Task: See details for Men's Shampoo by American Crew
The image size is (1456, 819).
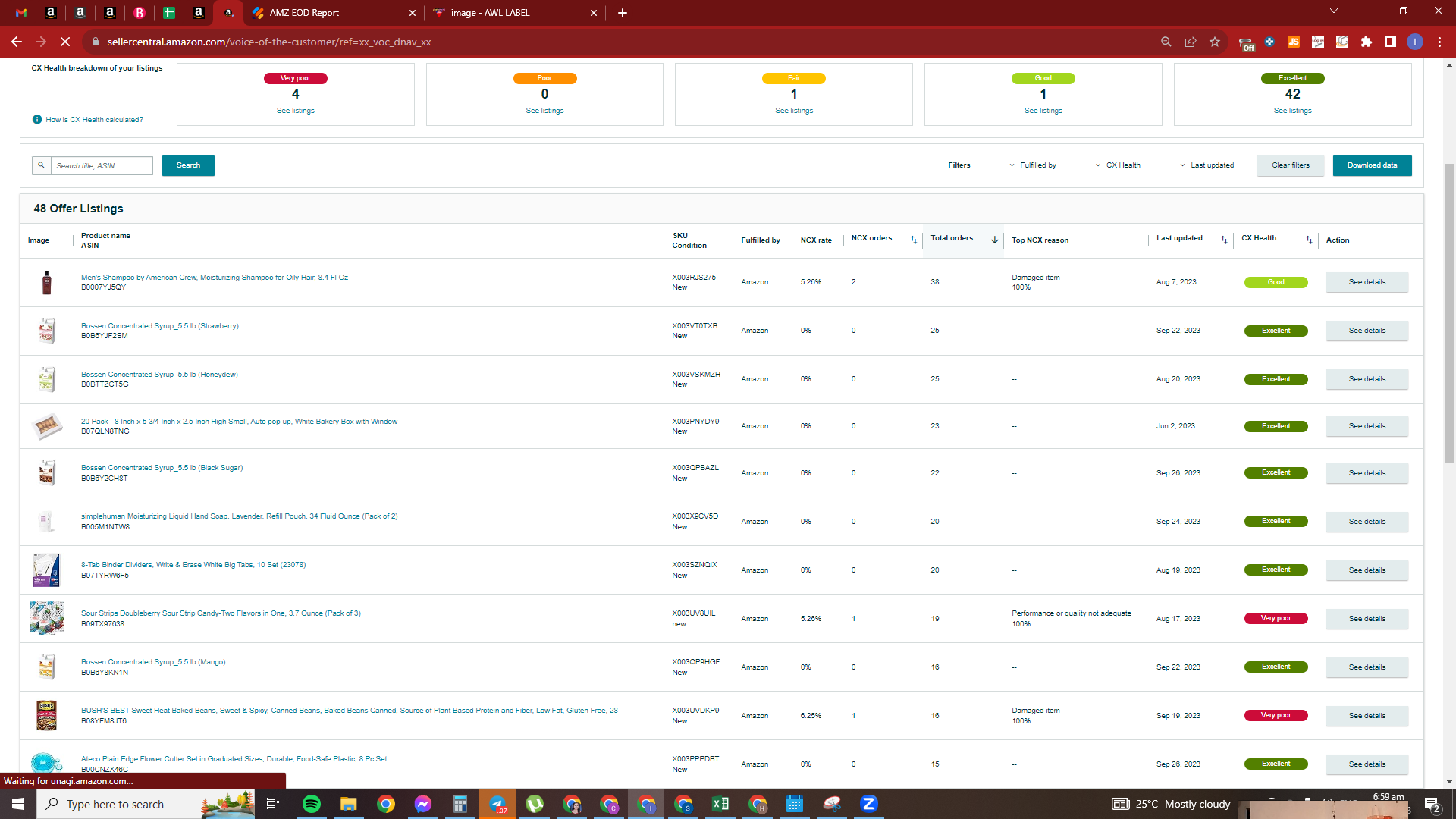Action: (x=1367, y=282)
